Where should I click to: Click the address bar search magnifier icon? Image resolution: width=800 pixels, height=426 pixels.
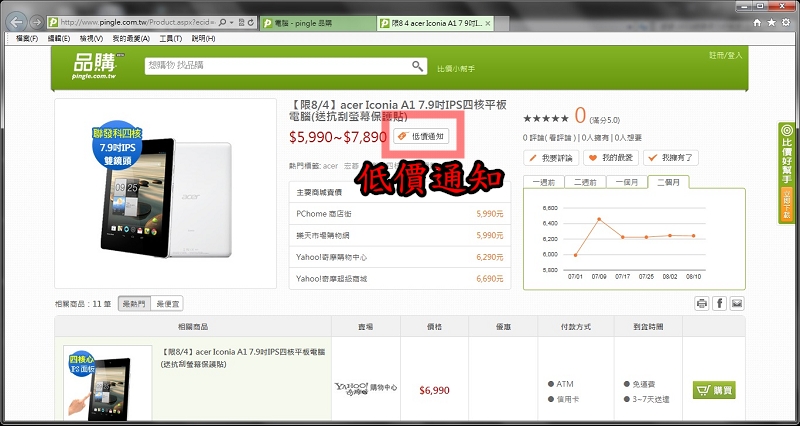coord(223,22)
